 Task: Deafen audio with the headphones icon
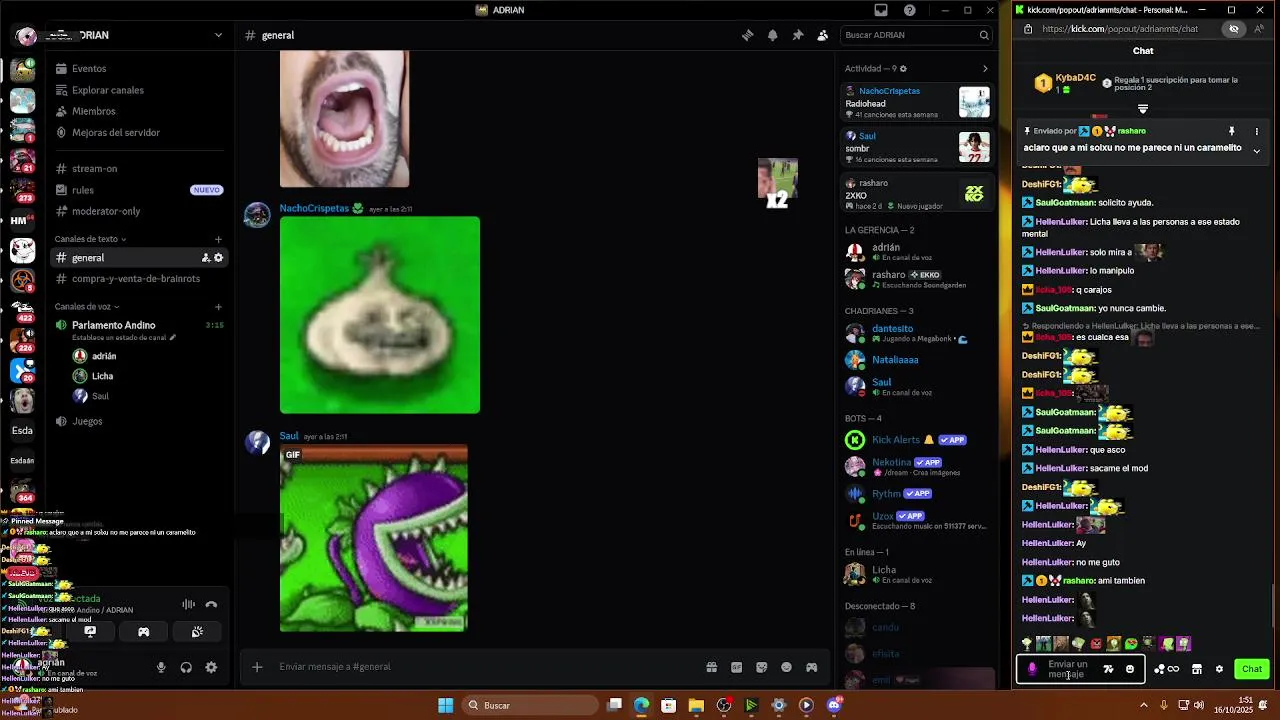186,667
